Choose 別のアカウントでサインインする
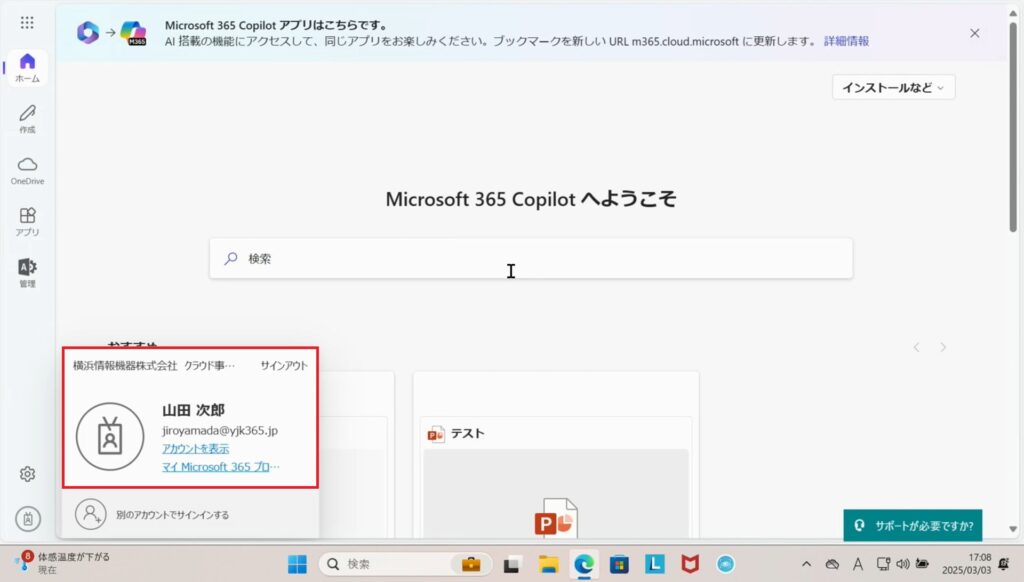1024x582 pixels. pos(172,515)
